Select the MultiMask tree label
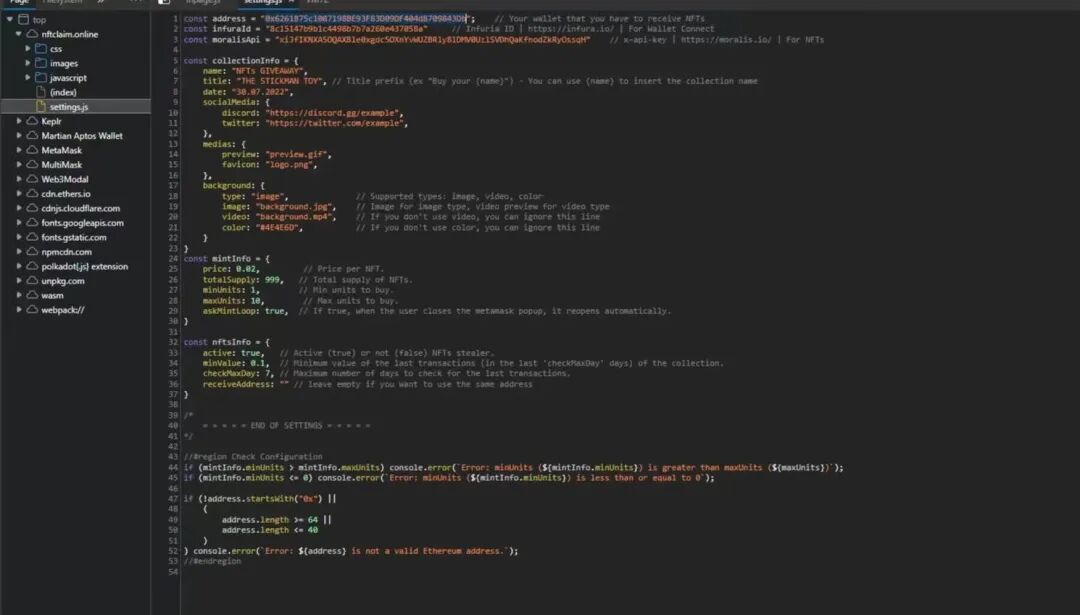Viewport: 1080px width, 615px height. [x=61, y=165]
